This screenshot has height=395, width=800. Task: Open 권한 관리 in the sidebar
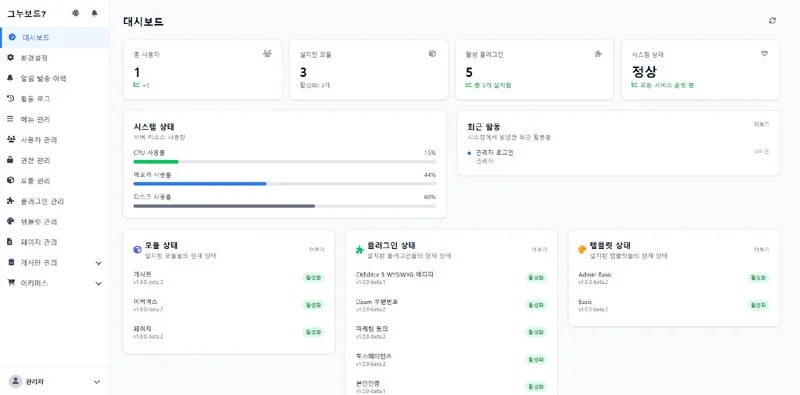(55, 160)
